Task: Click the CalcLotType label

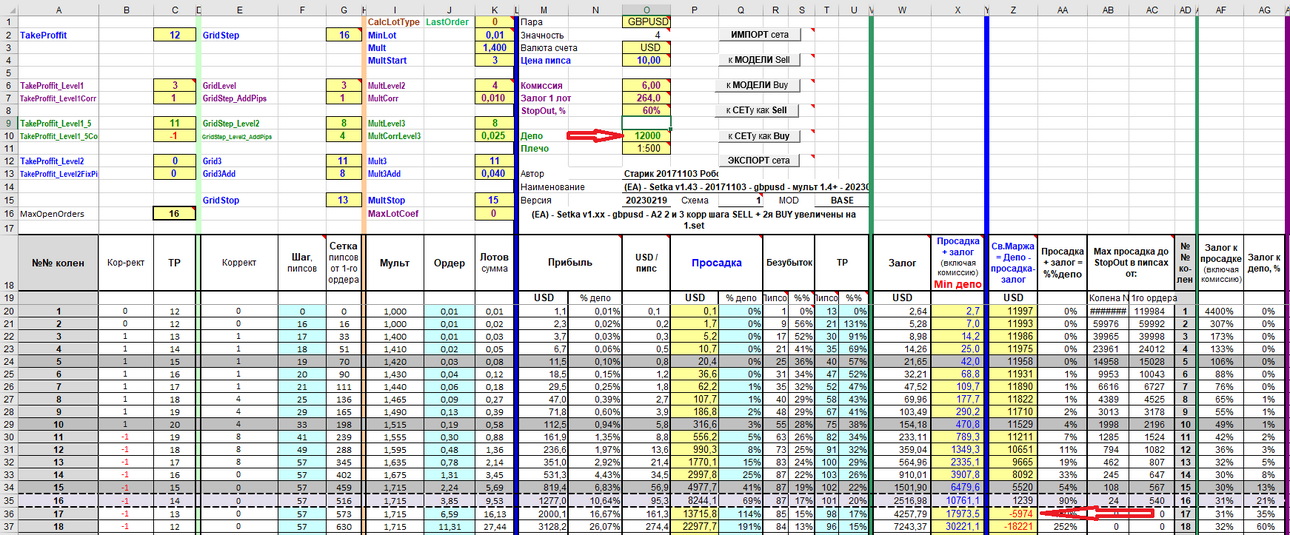Action: coord(394,21)
